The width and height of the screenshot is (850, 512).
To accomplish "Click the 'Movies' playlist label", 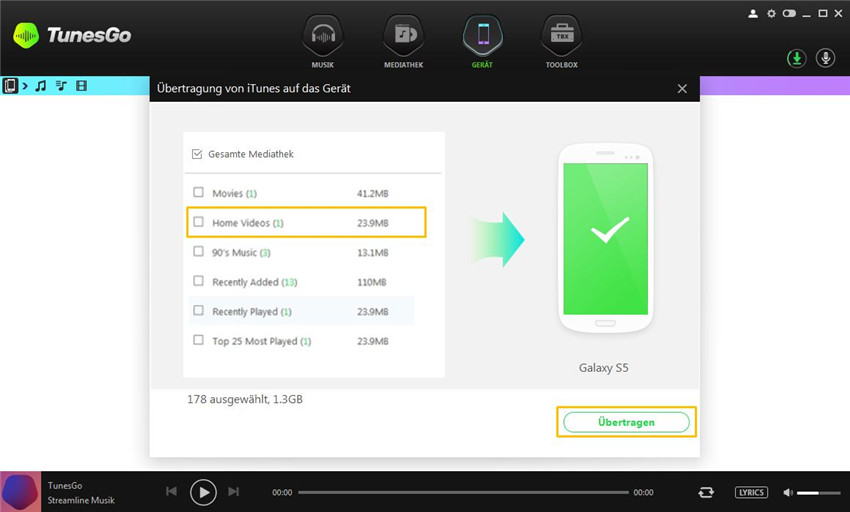I will pos(234,194).
